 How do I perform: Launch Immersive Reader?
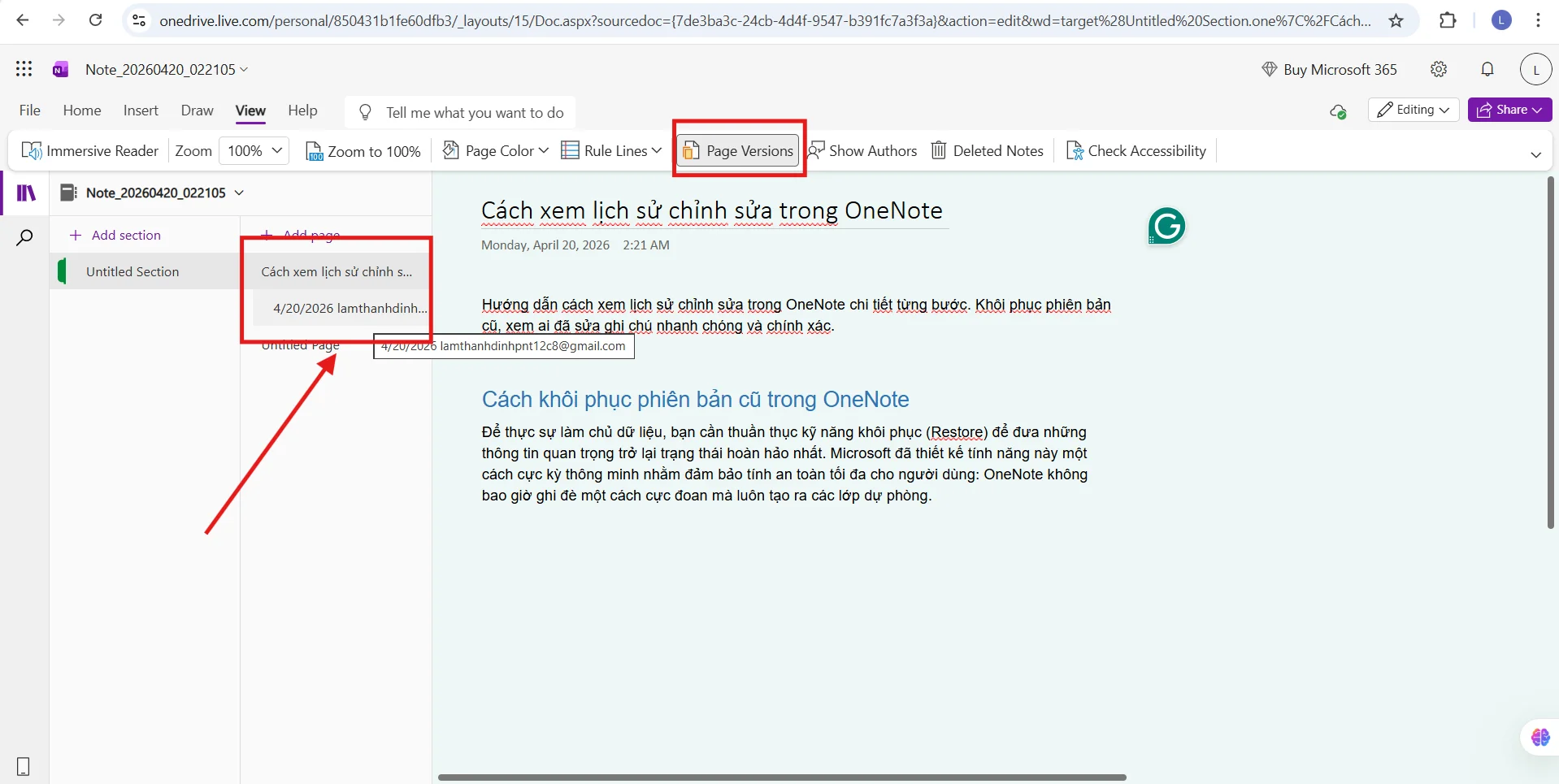[x=90, y=151]
